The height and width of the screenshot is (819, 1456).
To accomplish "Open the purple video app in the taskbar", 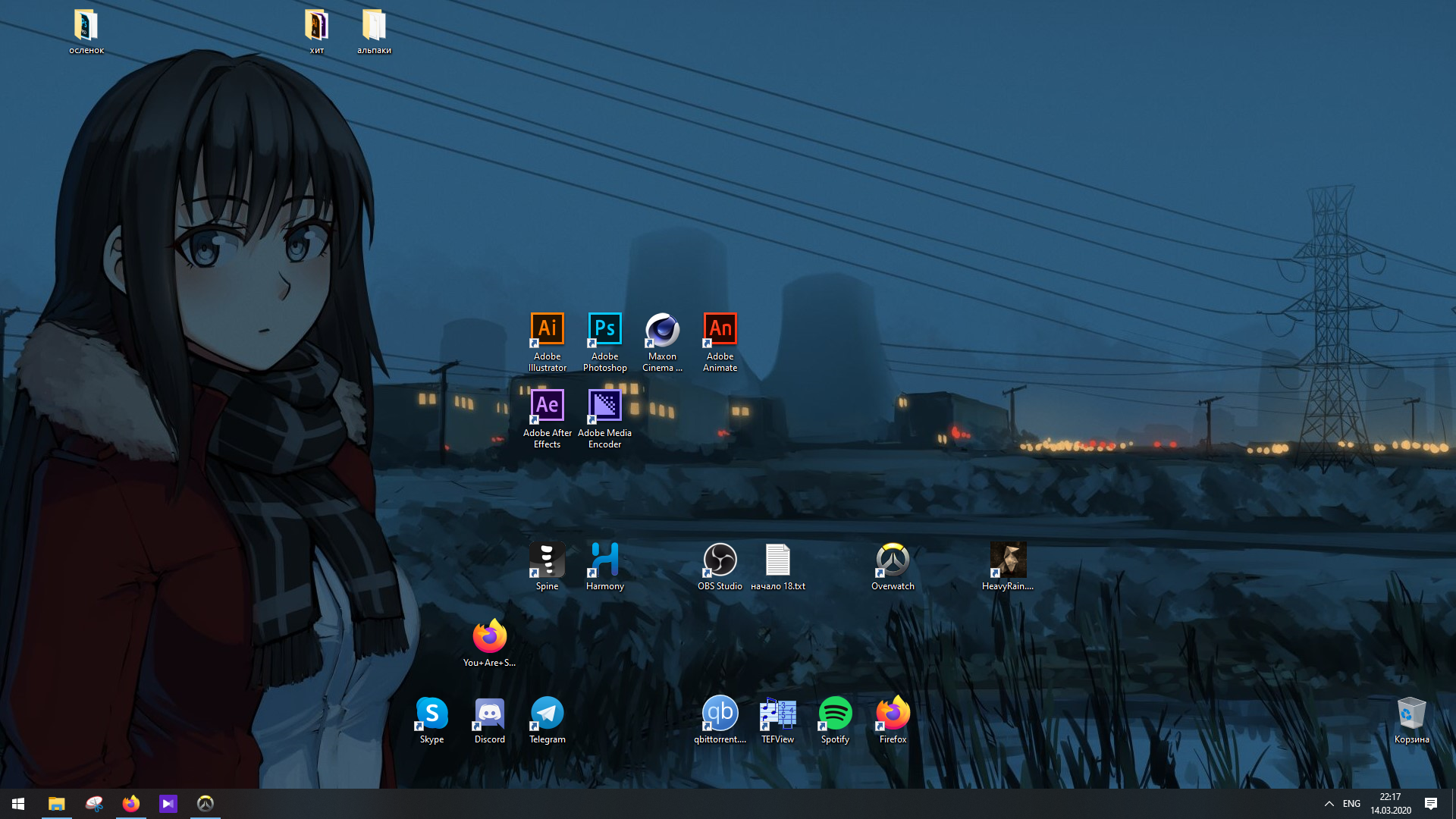I will pos(168,804).
